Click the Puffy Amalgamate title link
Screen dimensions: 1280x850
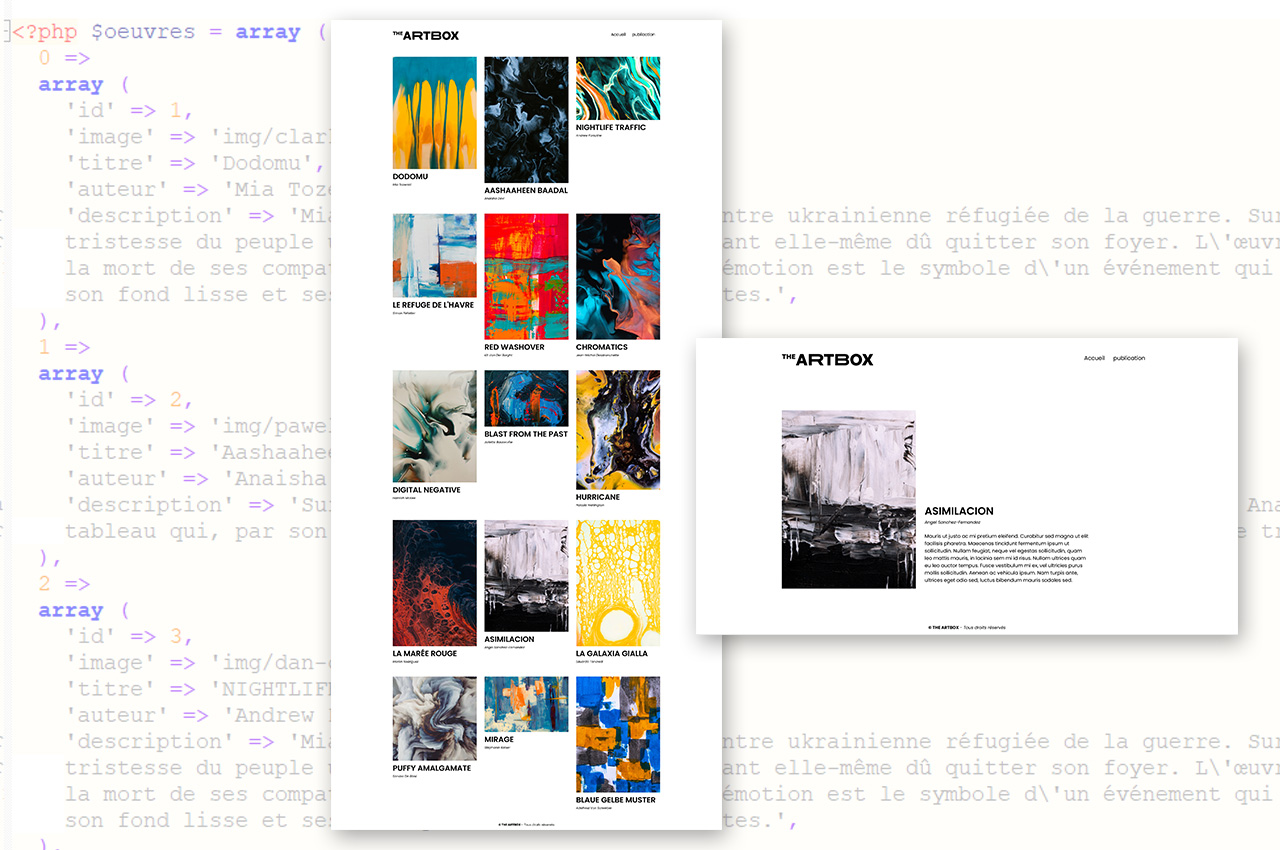(432, 768)
